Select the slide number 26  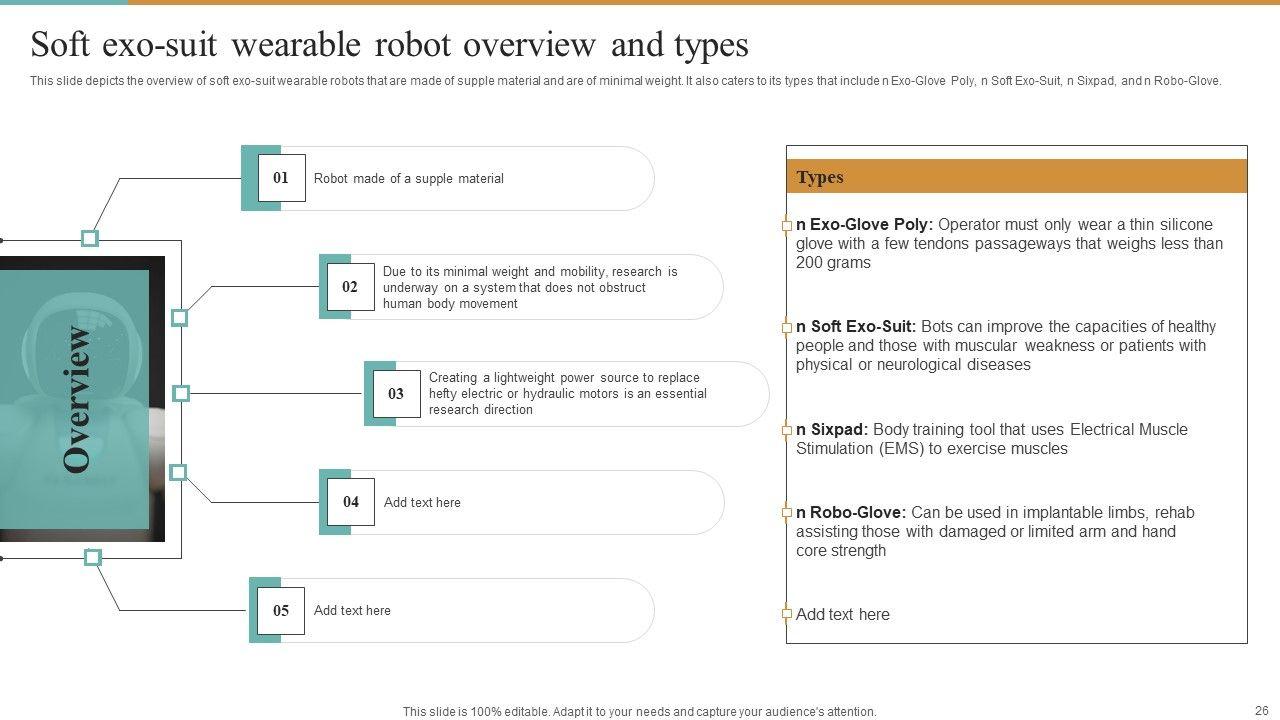(x=1260, y=710)
